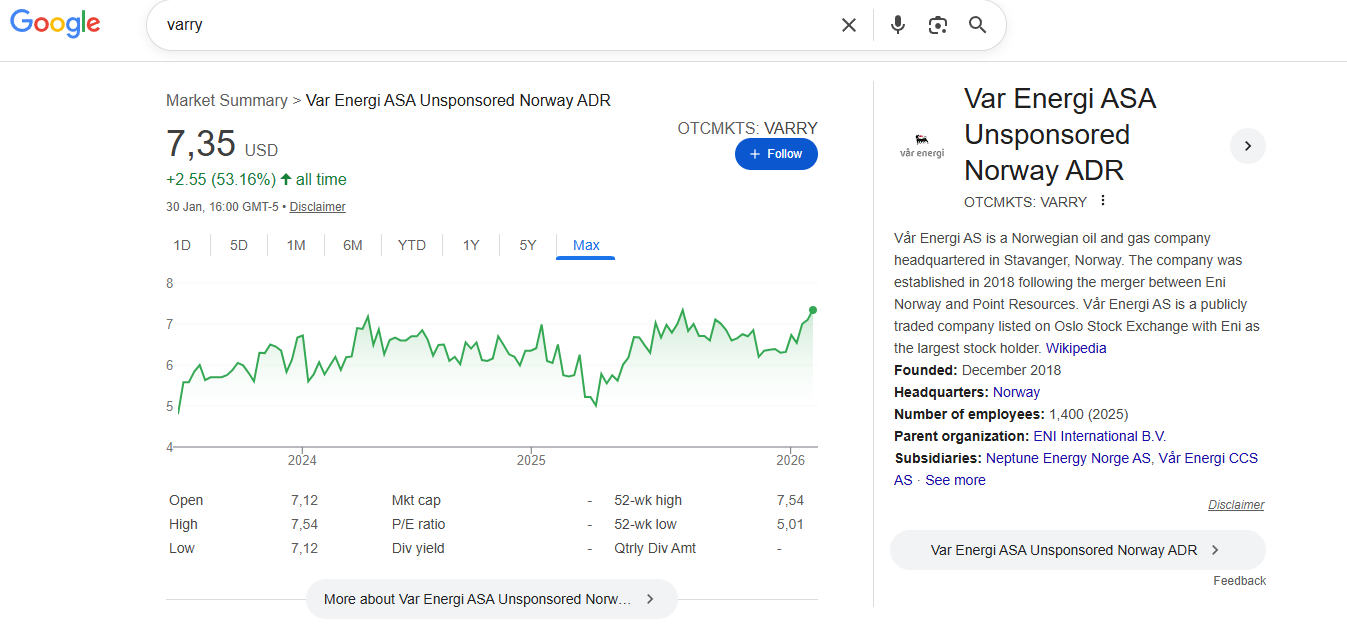The image size is (1347, 633).
Task: Click See more under Subsidiaries
Action: click(955, 480)
